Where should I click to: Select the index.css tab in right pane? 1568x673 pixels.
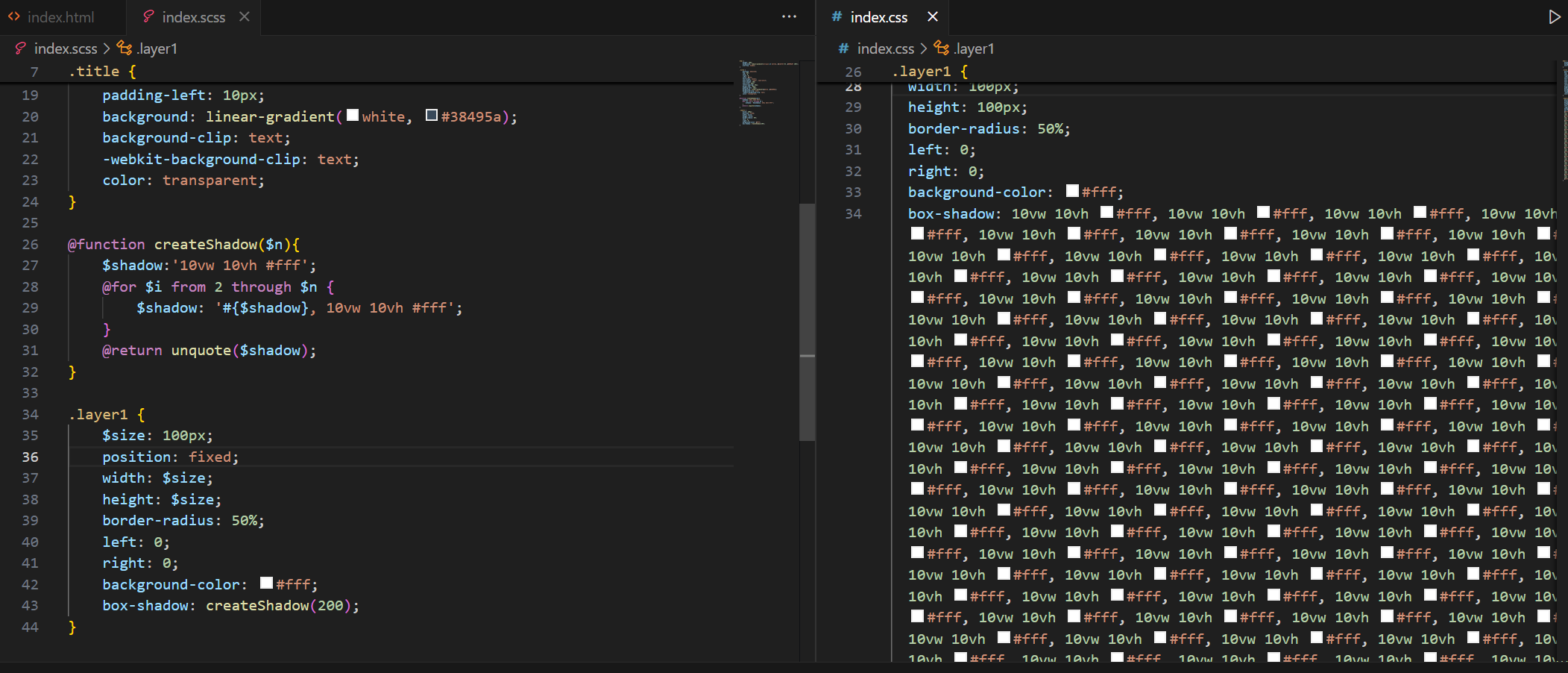[878, 17]
